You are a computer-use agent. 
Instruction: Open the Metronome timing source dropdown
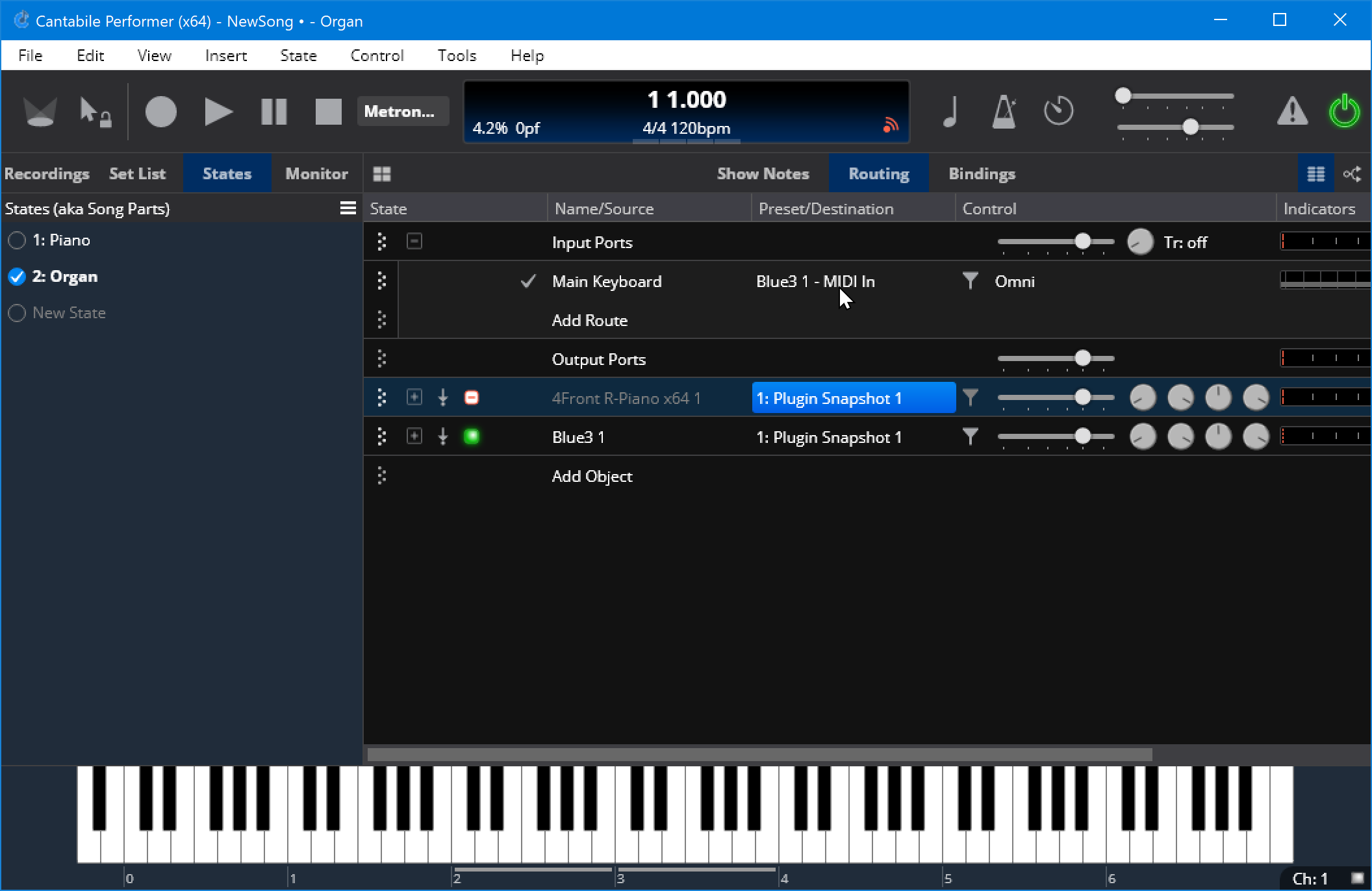tap(402, 111)
